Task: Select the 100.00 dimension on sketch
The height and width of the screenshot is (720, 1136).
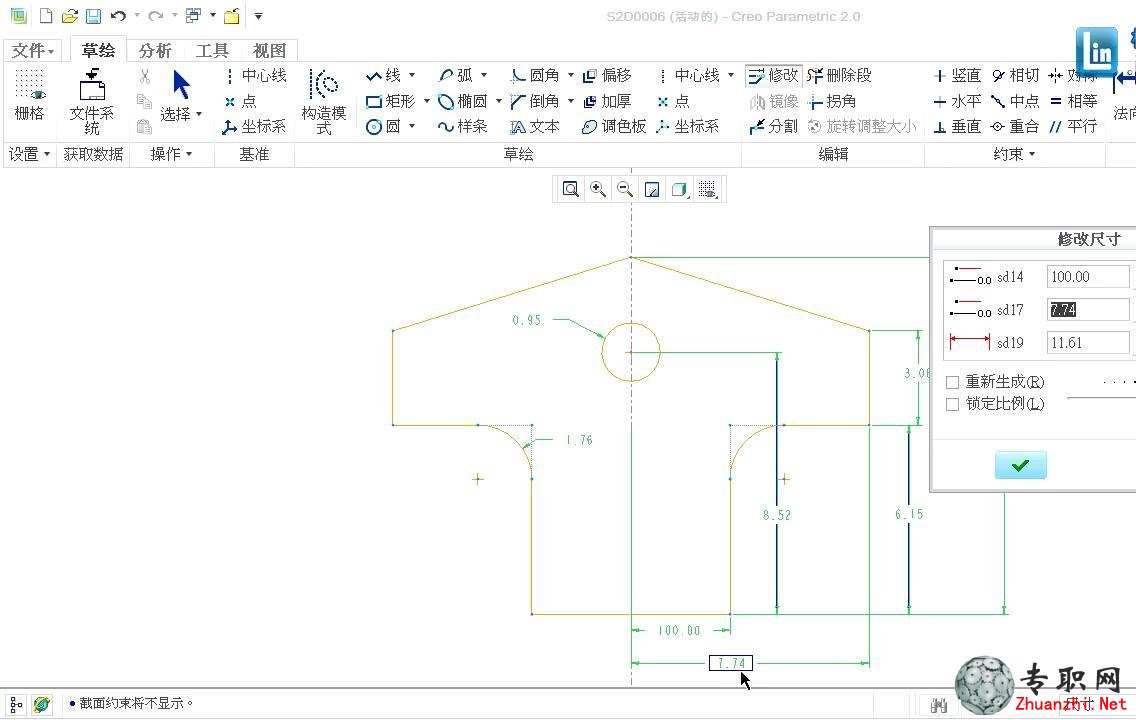Action: [x=679, y=630]
